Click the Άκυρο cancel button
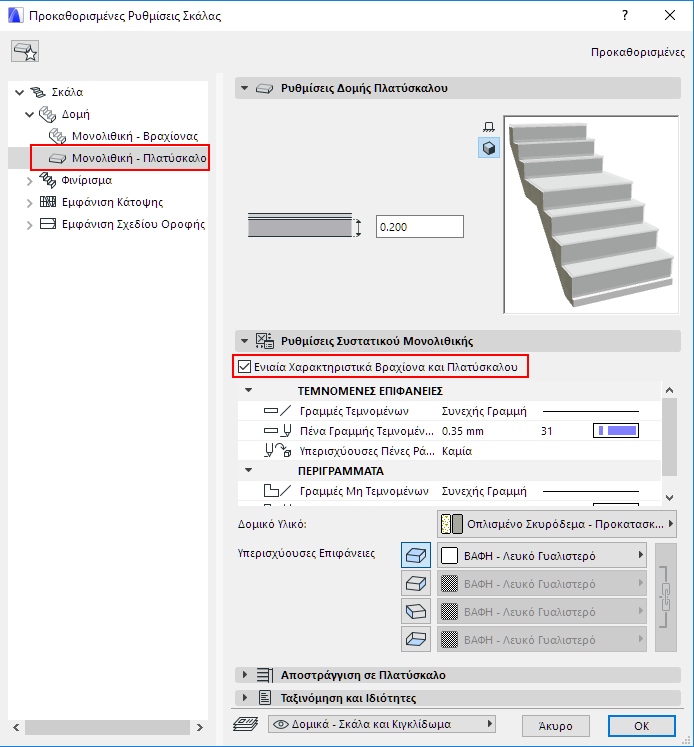This screenshot has height=747, width=694. (x=555, y=726)
